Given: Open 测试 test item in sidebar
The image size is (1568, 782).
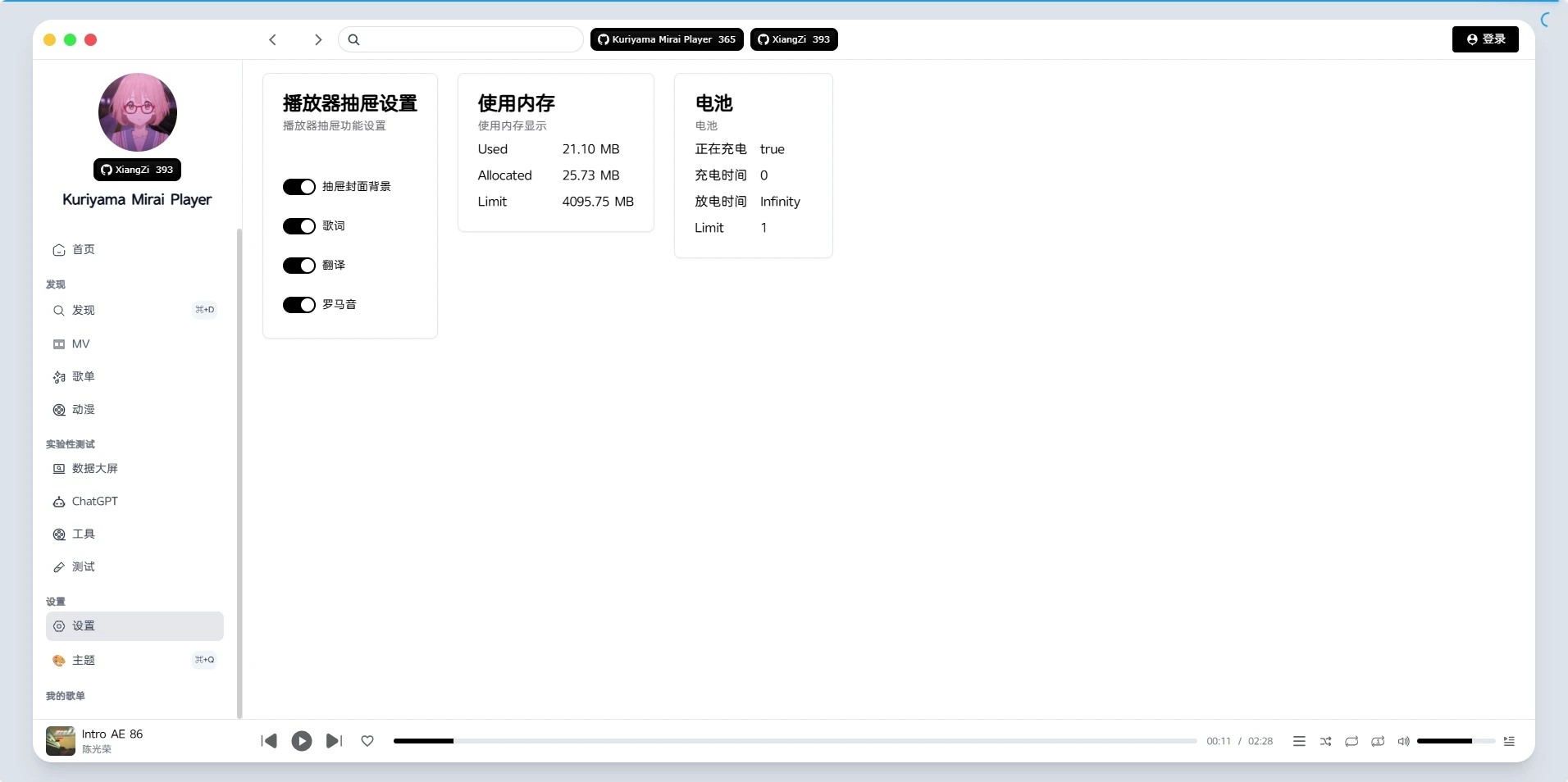Looking at the screenshot, I should pyautogui.click(x=134, y=566).
